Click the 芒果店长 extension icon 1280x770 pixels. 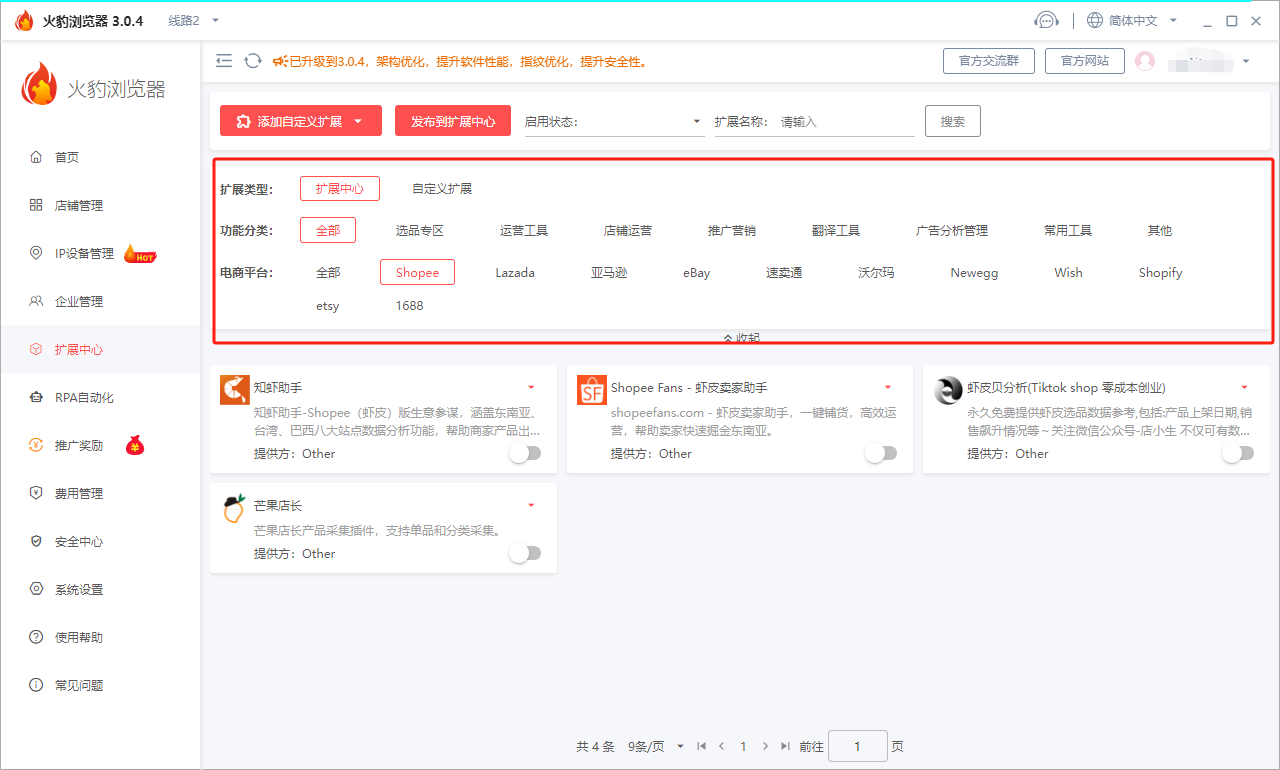pyautogui.click(x=234, y=509)
